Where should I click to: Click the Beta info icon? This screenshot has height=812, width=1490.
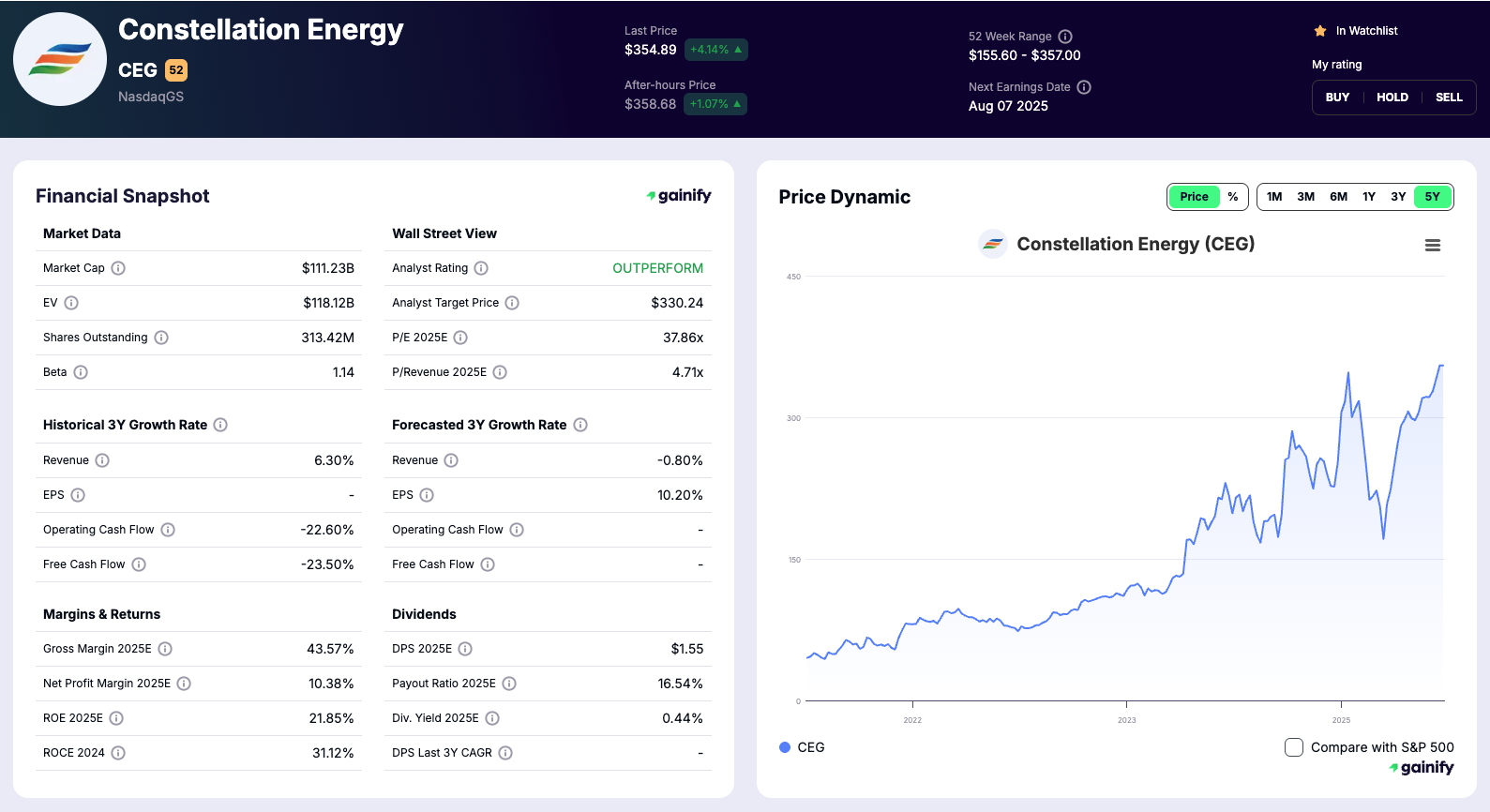[81, 372]
